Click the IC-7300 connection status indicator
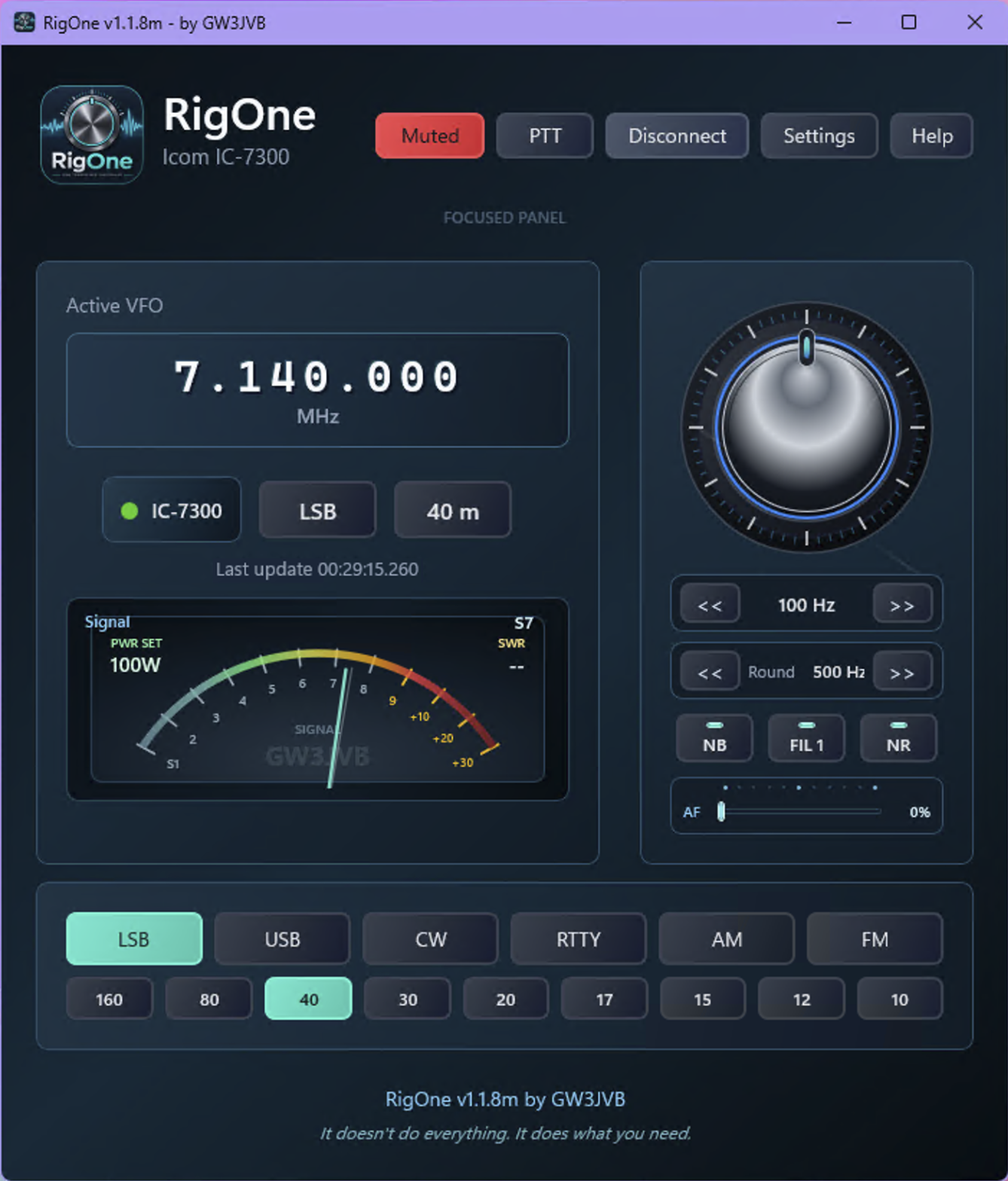 (x=172, y=511)
